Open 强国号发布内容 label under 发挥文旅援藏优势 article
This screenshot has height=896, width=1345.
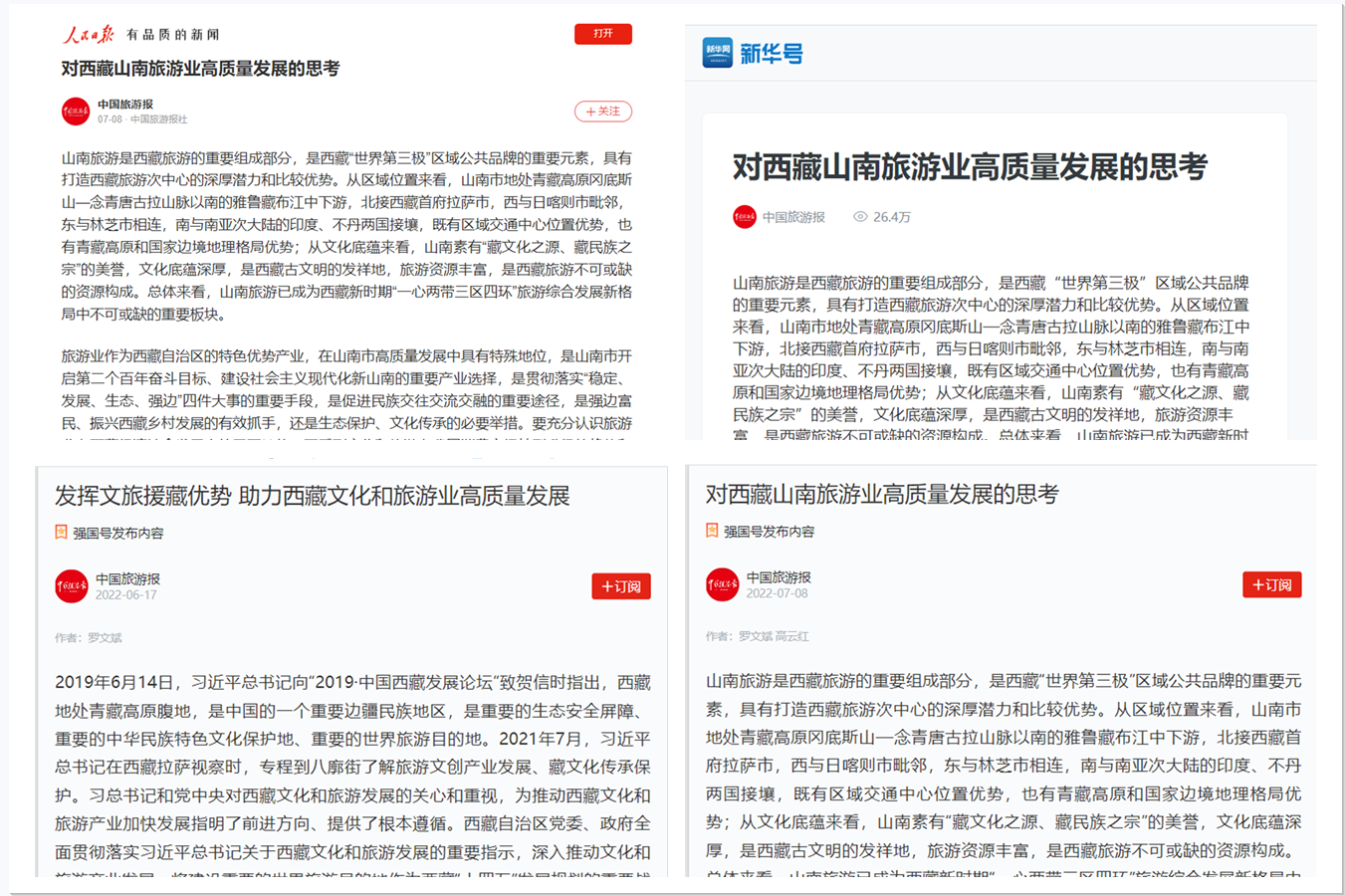118,534
